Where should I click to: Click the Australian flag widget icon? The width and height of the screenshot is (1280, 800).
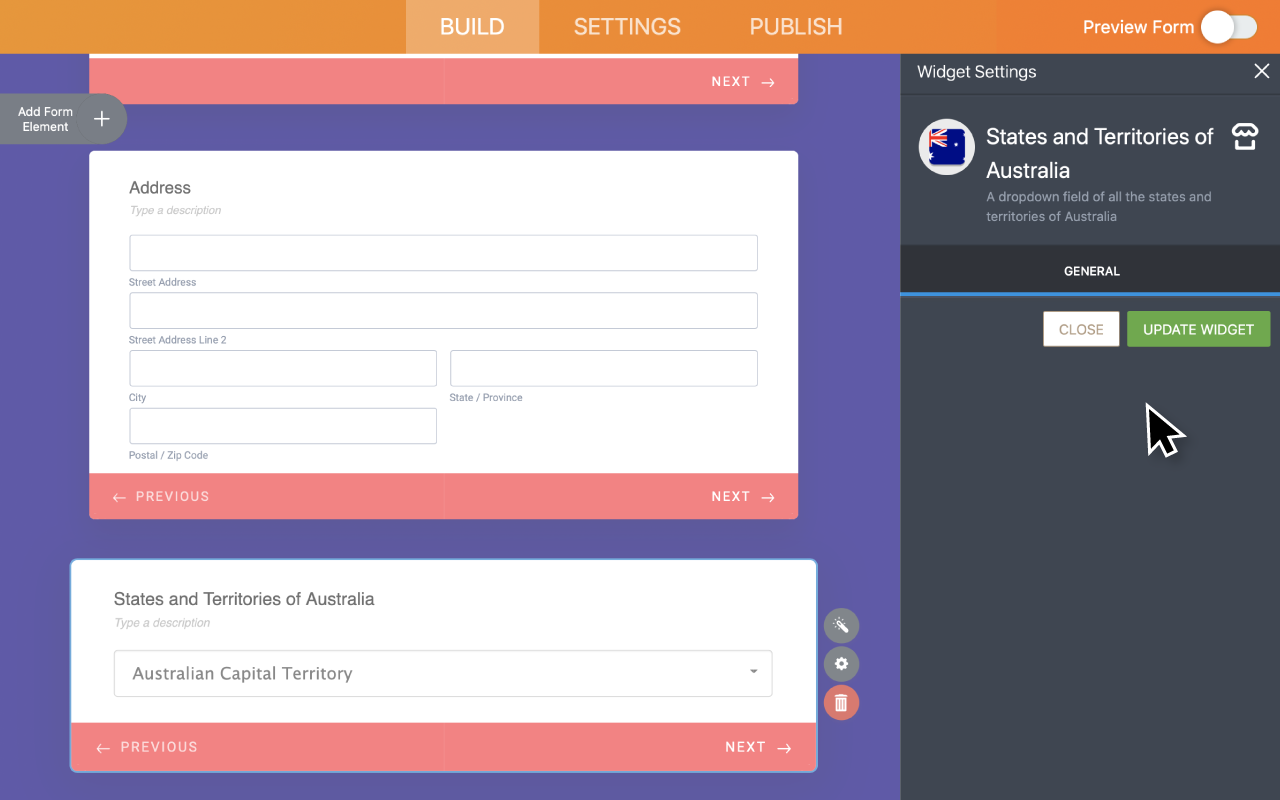[x=946, y=147]
